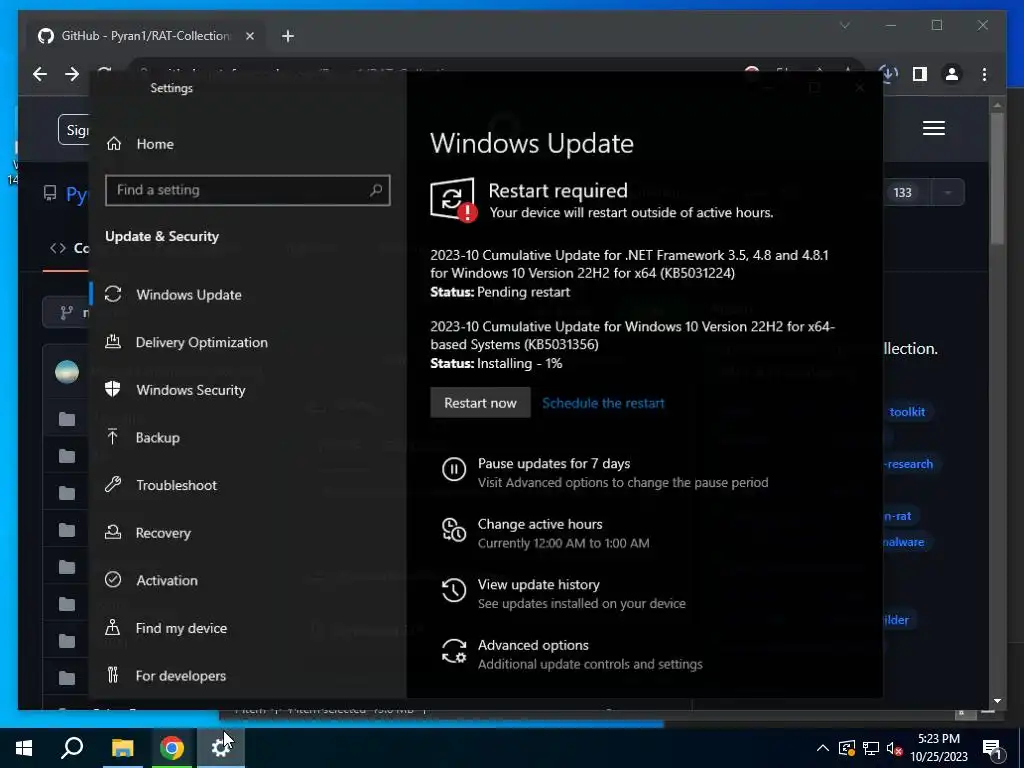Viewport: 1024px width, 768px height.
Task: Click the Windows Security shield icon
Action: coord(112,389)
